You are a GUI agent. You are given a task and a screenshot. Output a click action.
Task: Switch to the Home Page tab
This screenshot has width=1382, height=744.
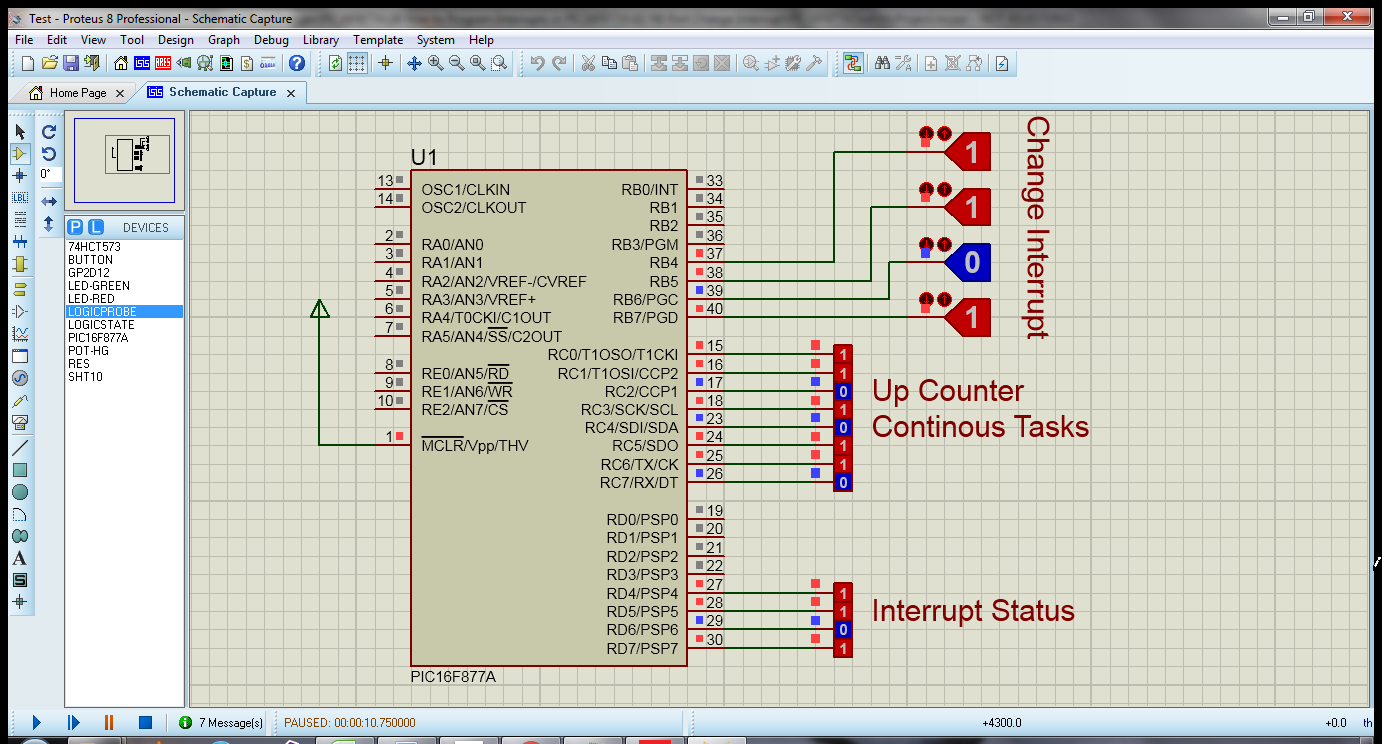[x=75, y=91]
